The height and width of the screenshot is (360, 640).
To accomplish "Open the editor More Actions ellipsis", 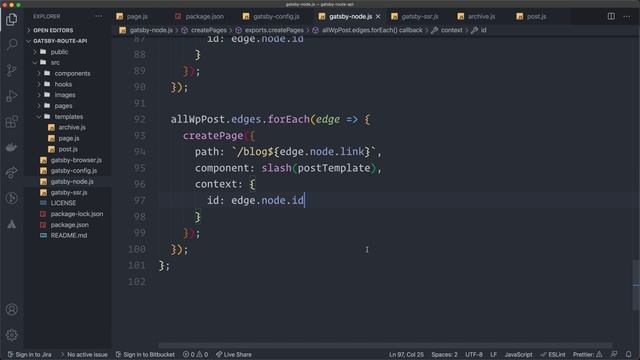I will (x=627, y=16).
